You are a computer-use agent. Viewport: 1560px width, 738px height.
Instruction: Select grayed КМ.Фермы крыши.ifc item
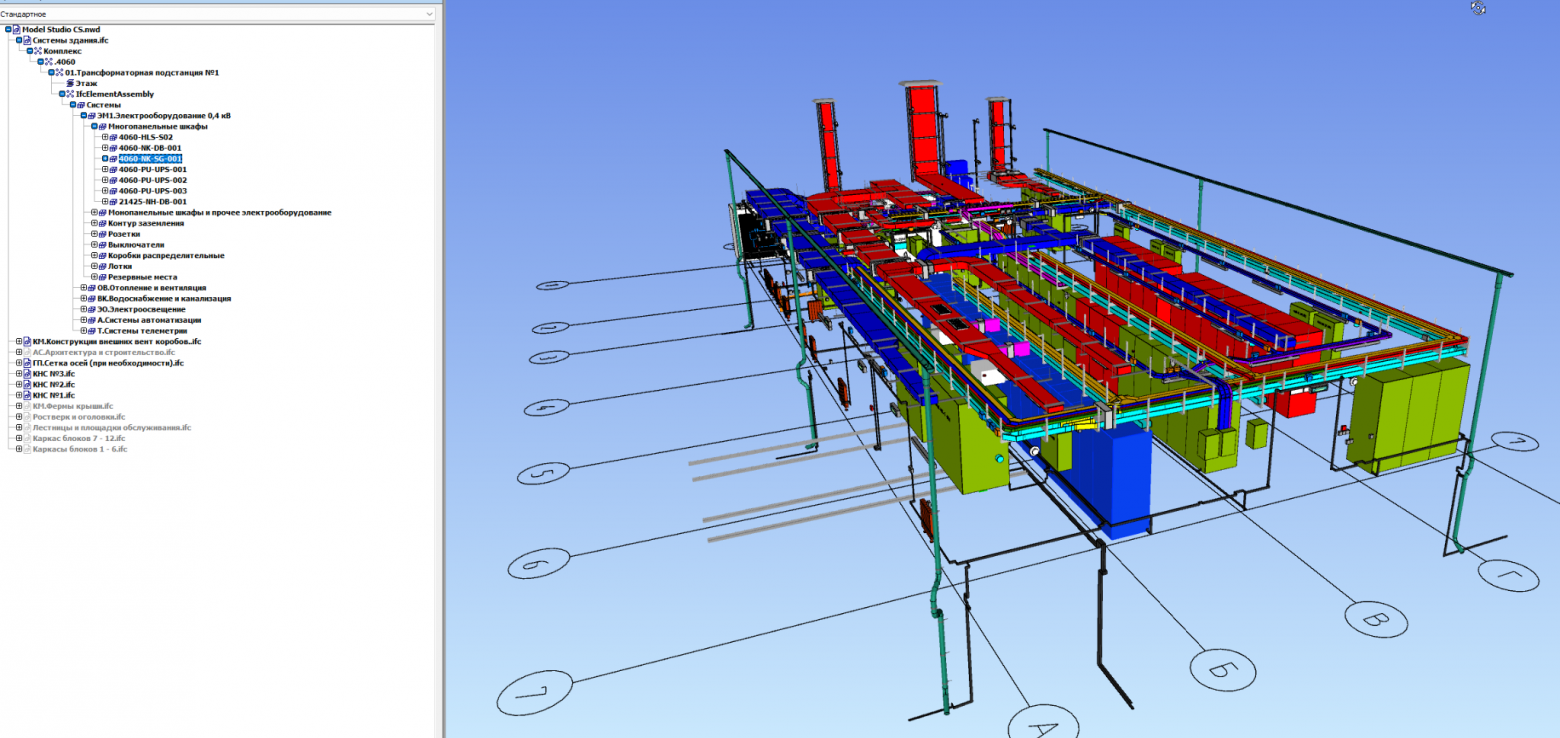[x=73, y=406]
